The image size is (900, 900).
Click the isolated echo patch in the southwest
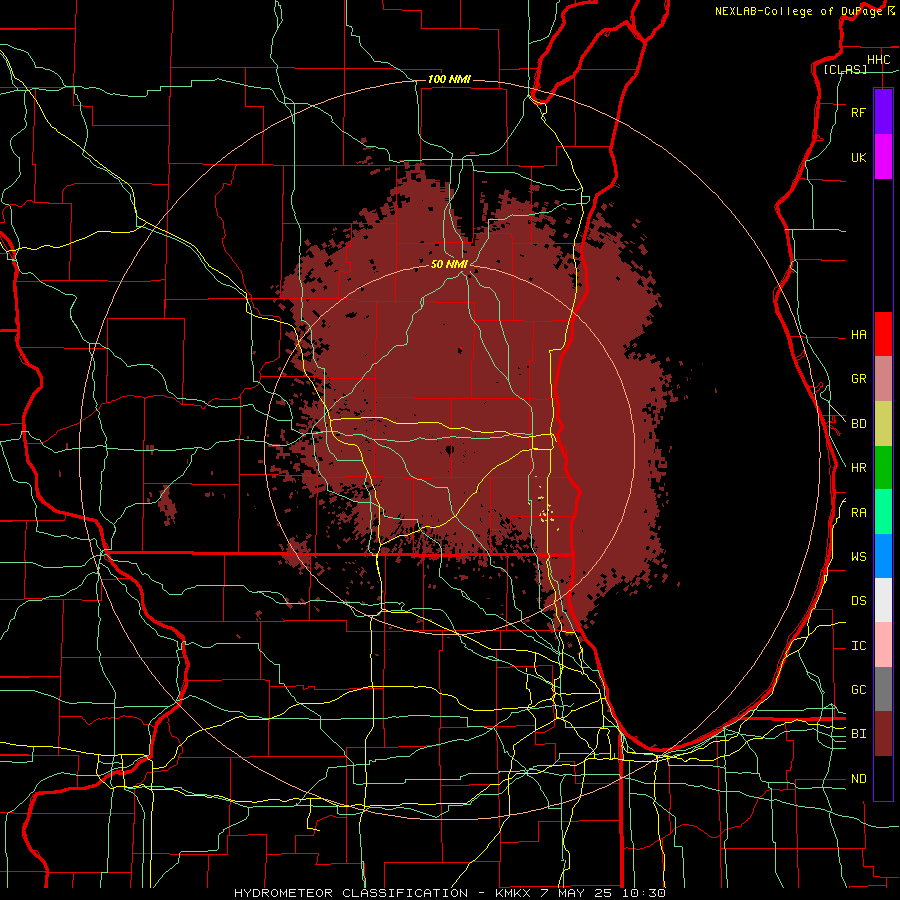pos(166,505)
